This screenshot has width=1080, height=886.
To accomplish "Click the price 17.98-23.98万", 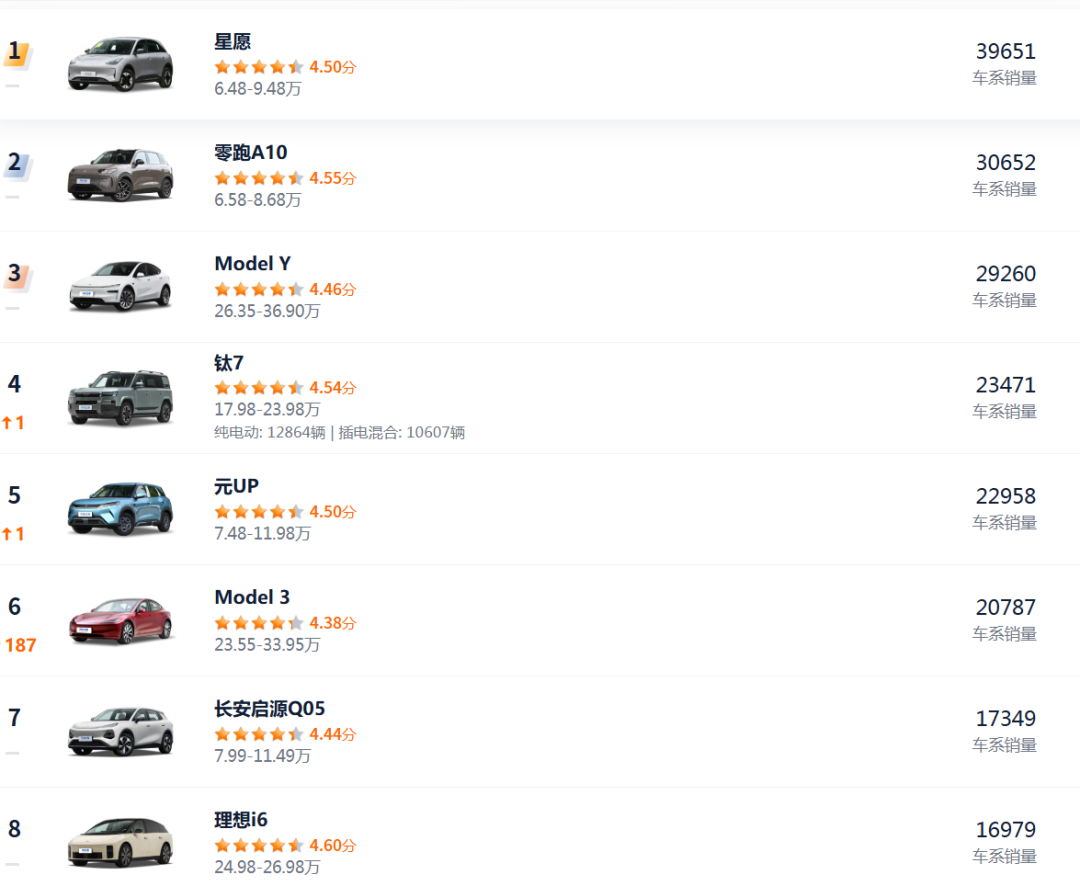I will pos(267,410).
